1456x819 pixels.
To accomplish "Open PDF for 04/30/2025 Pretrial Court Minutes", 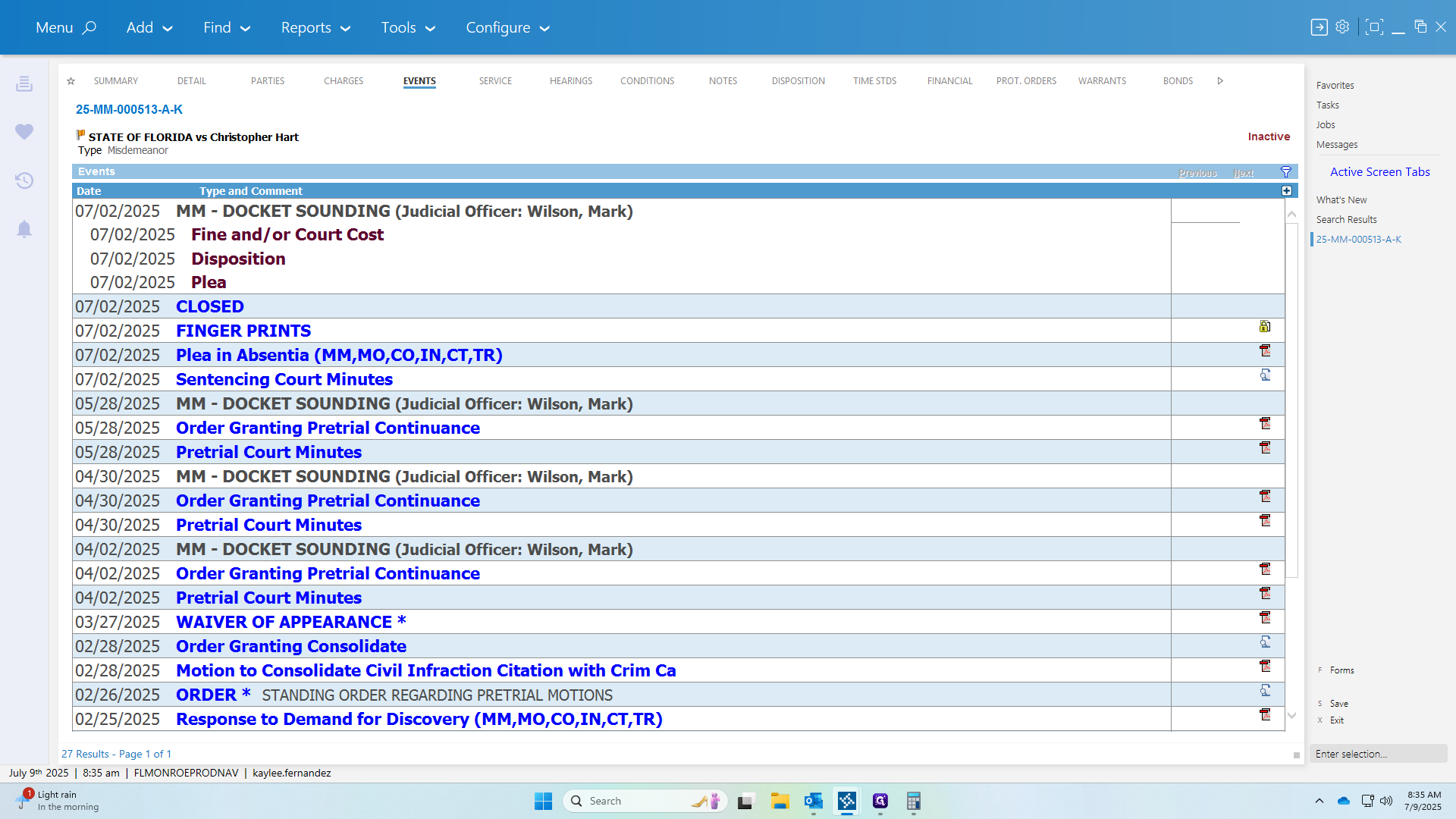I will tap(1265, 520).
